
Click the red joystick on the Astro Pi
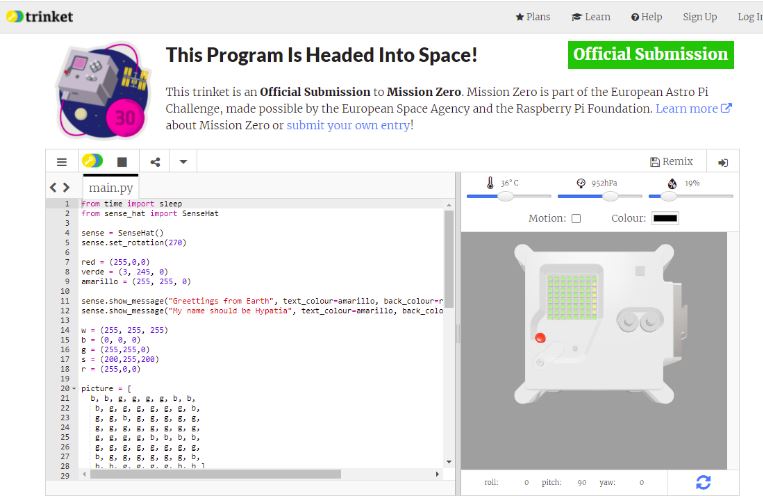(x=540, y=336)
